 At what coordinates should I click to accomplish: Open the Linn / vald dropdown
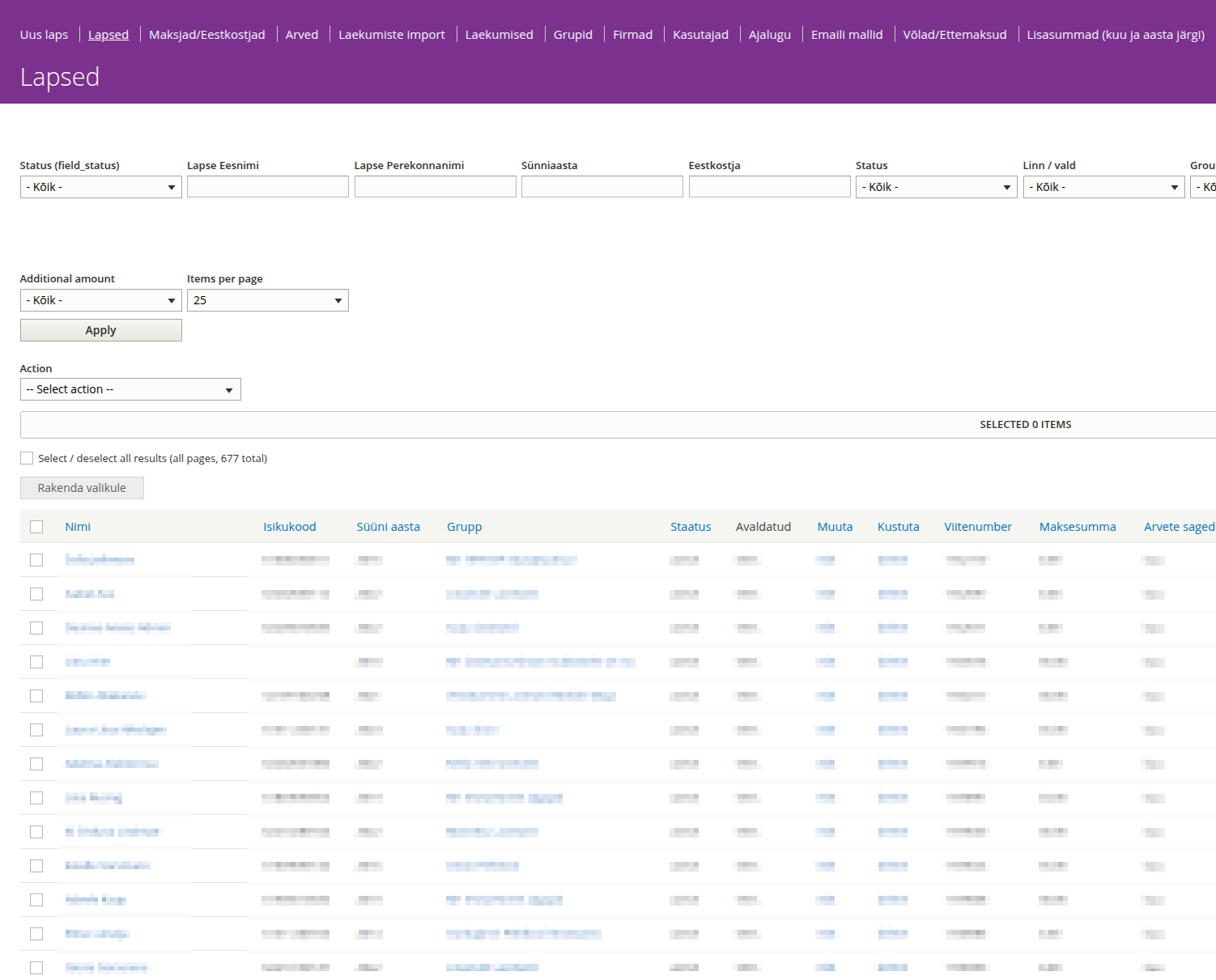point(1103,187)
